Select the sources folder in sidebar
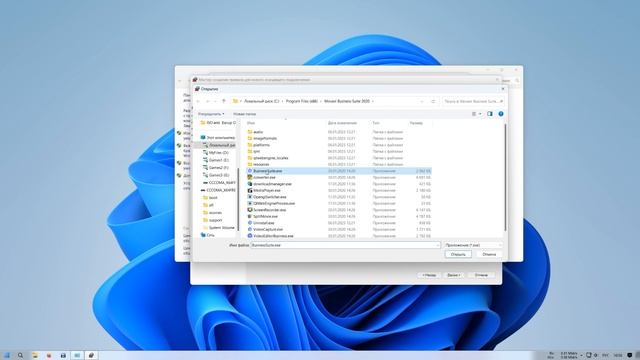Image resolution: width=640 pixels, height=360 pixels. tap(213, 213)
